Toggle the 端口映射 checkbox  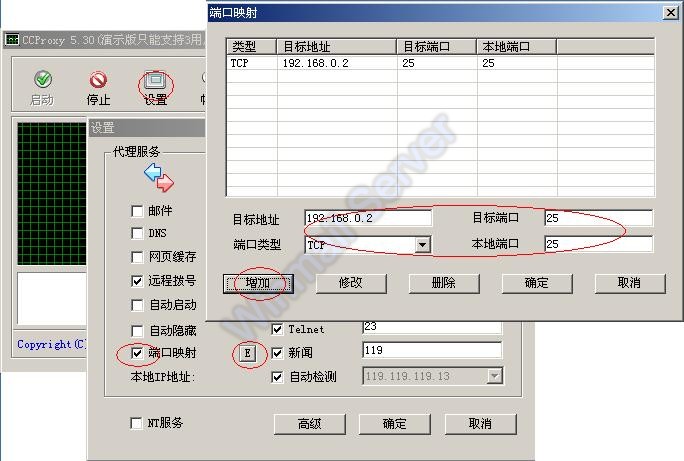[x=137, y=353]
